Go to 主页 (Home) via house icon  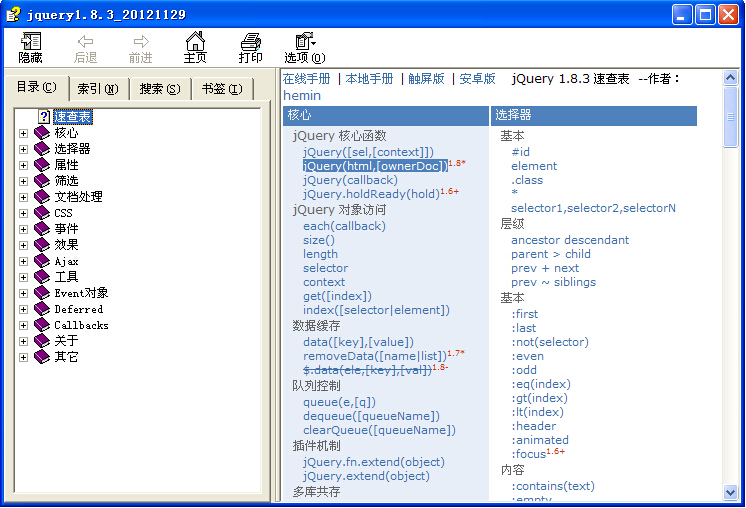tap(195, 41)
